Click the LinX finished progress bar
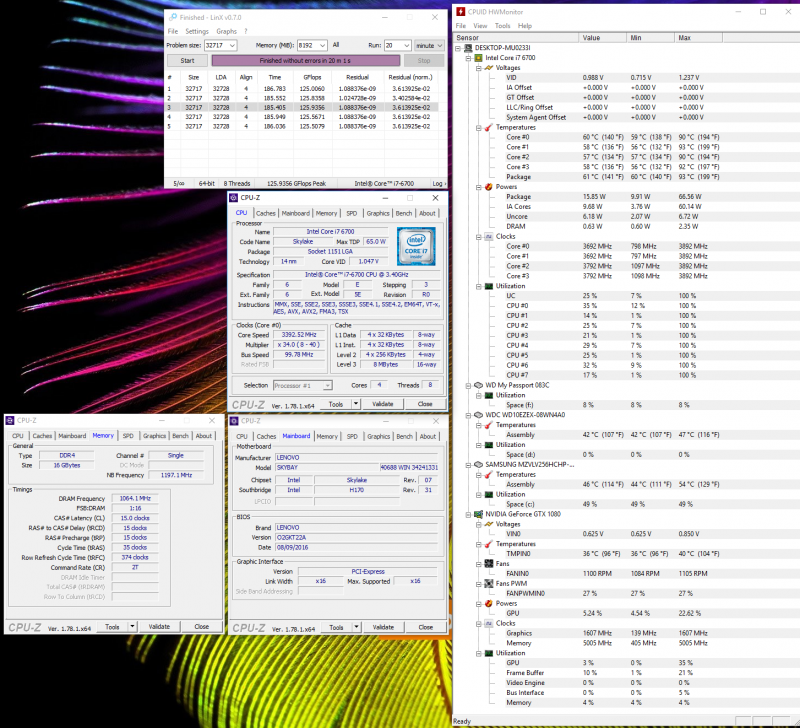This screenshot has width=800, height=728. [306, 61]
